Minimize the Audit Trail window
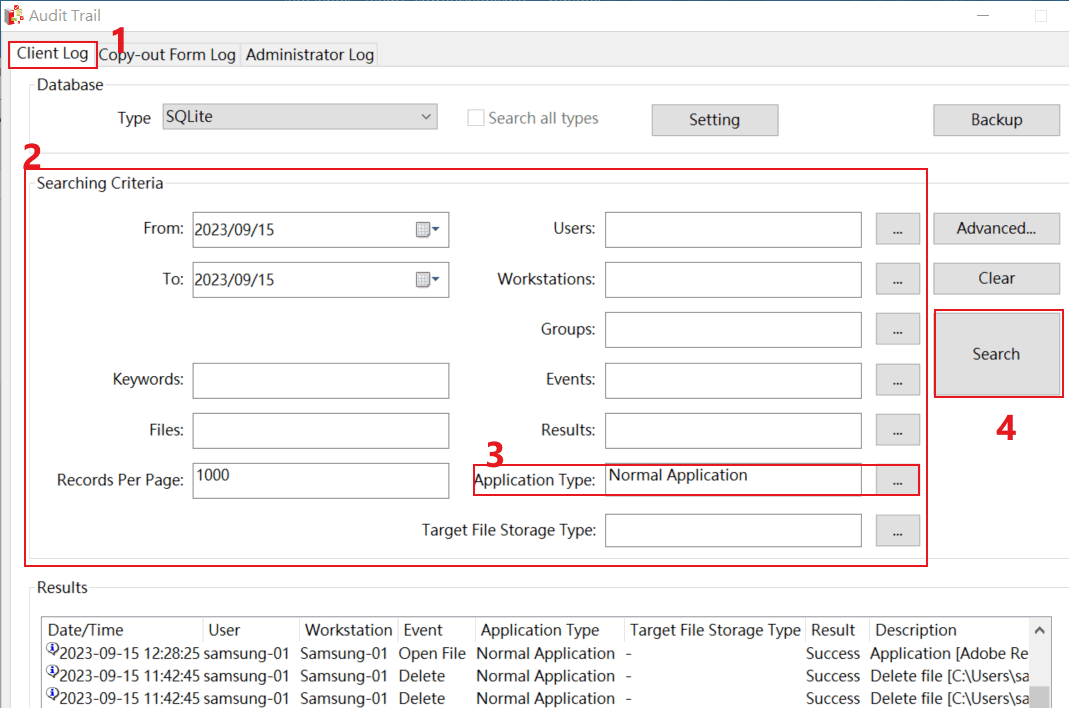Screen dimensions: 1069x708 tap(983, 15)
